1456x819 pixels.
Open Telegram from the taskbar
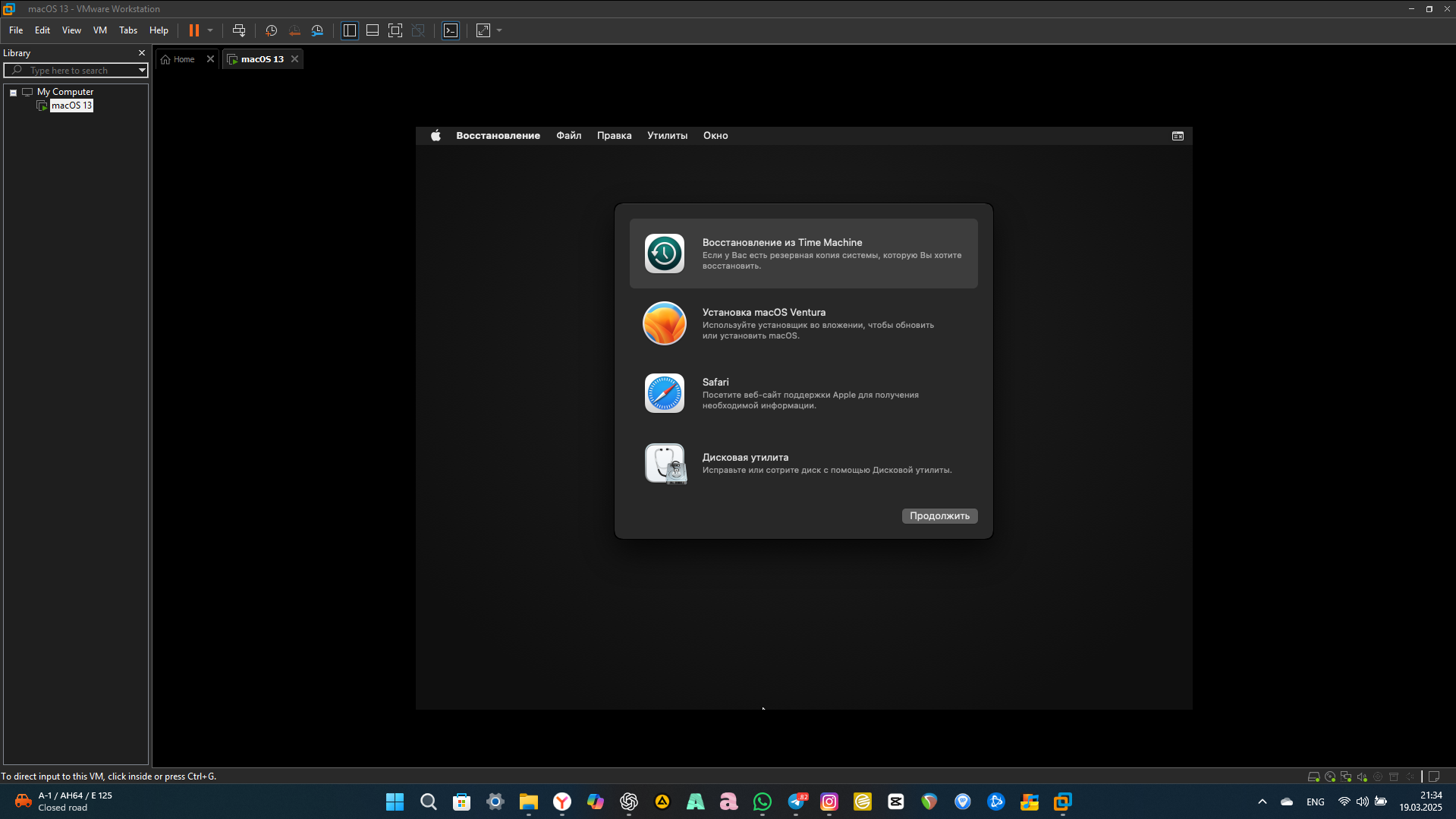tap(796, 802)
